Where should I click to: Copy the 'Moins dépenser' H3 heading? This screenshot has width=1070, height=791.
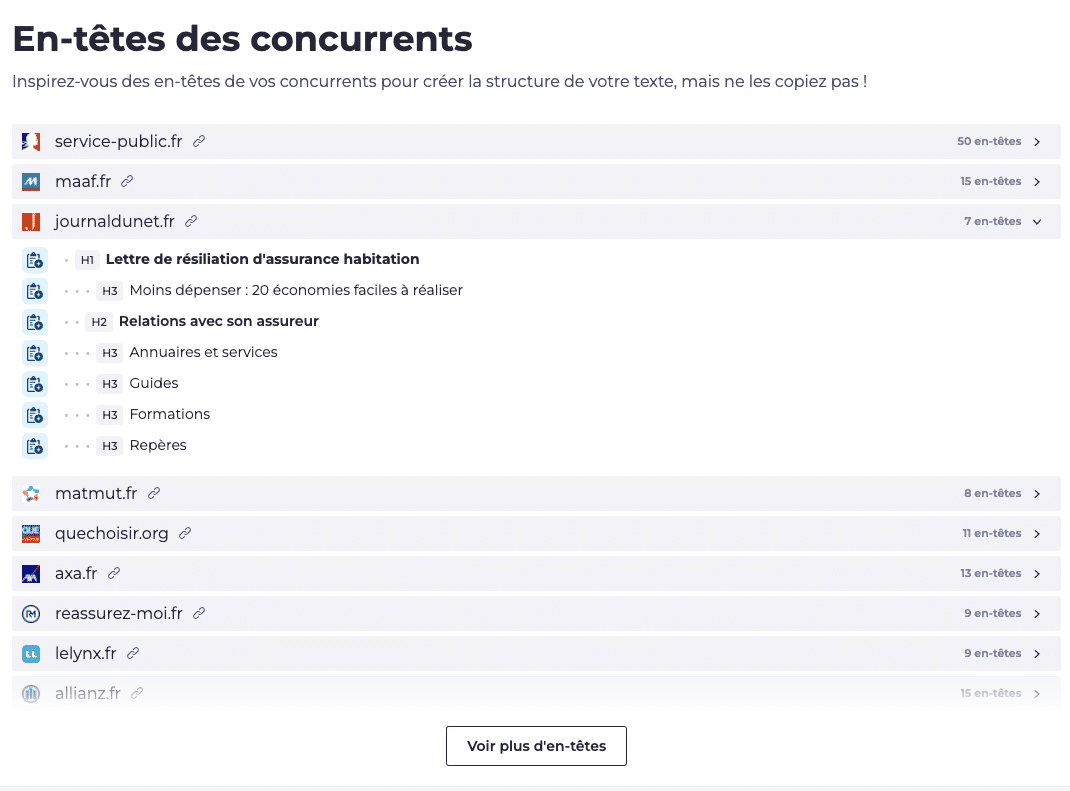35,291
